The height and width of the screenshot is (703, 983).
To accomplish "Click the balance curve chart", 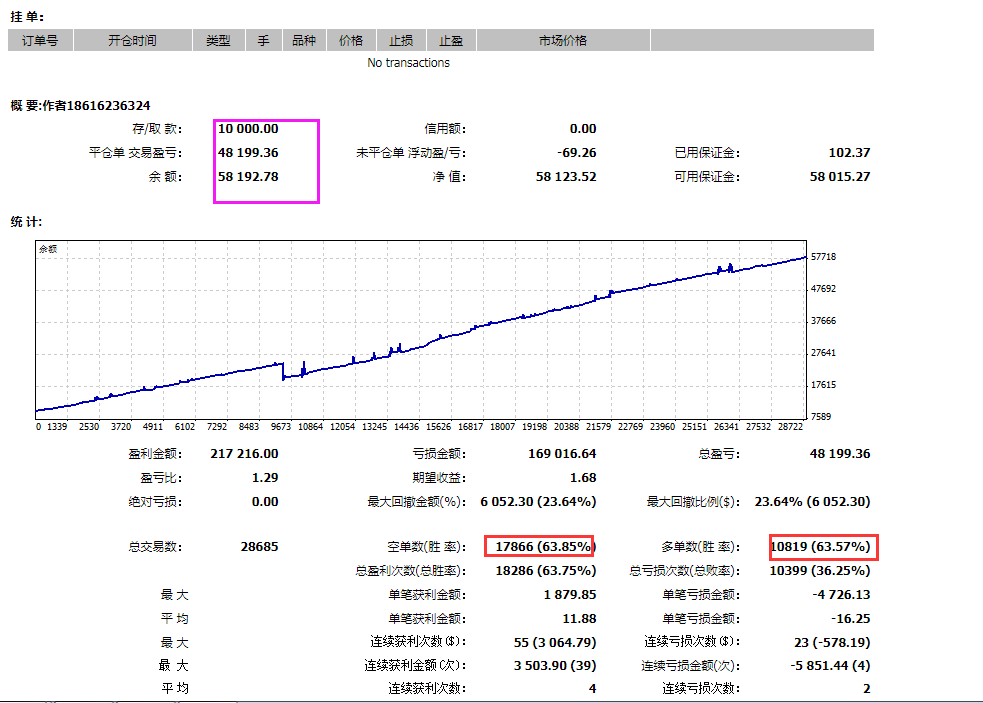I will (421, 330).
